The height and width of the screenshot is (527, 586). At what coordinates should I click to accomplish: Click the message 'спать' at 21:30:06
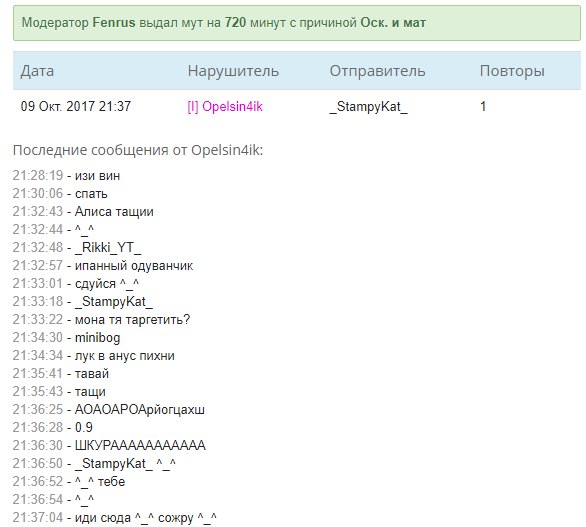[x=91, y=194]
